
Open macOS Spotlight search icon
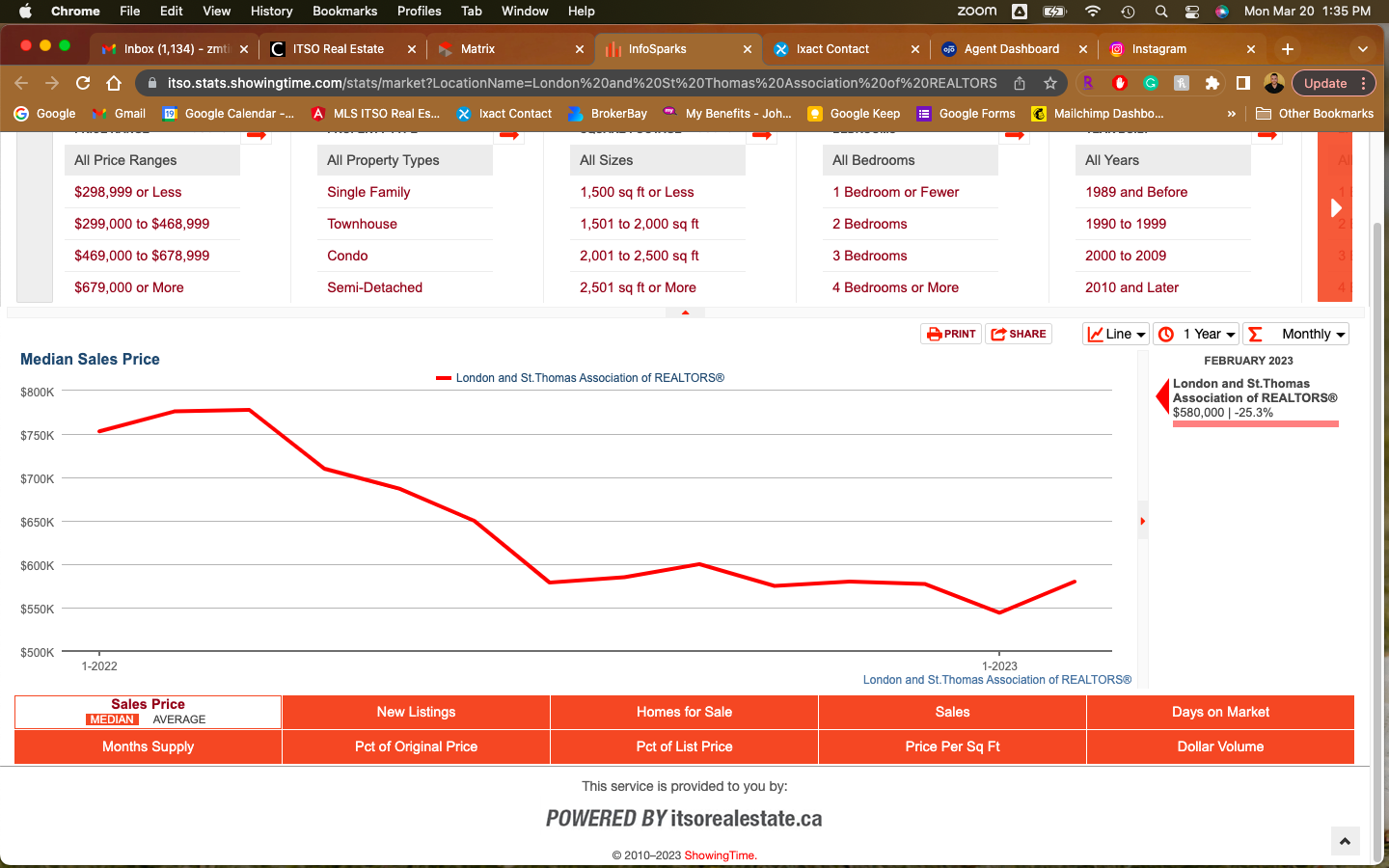tap(1161, 12)
